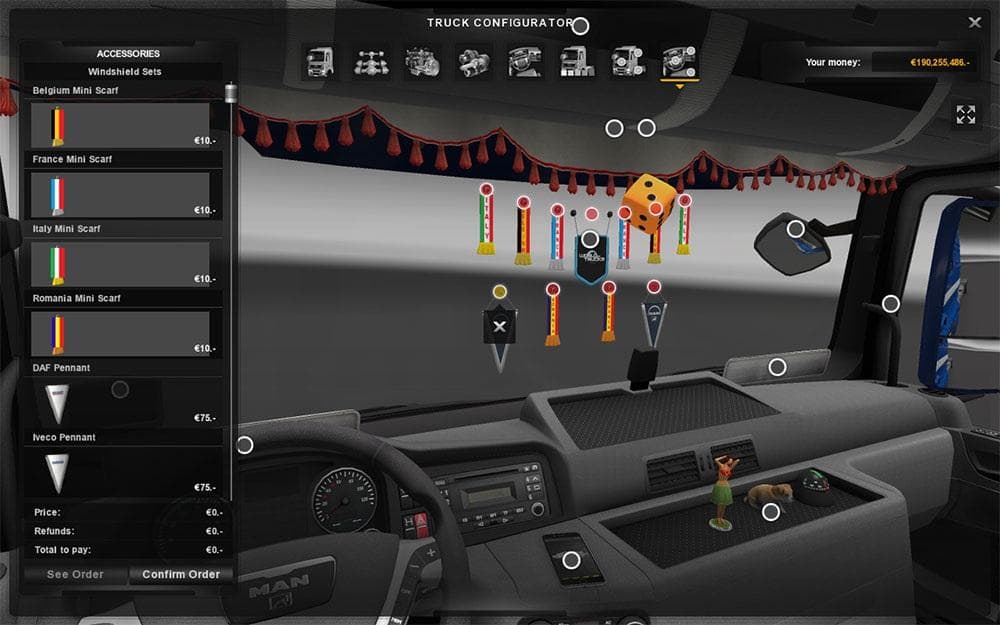This screenshot has width=1000, height=625.
Task: Click slot marker at the left windshield edge
Action: click(x=245, y=445)
